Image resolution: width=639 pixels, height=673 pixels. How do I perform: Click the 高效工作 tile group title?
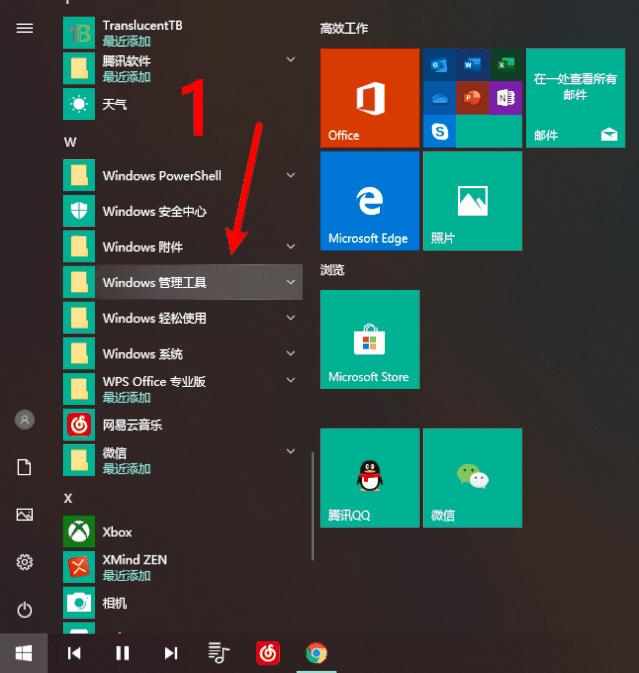(344, 29)
